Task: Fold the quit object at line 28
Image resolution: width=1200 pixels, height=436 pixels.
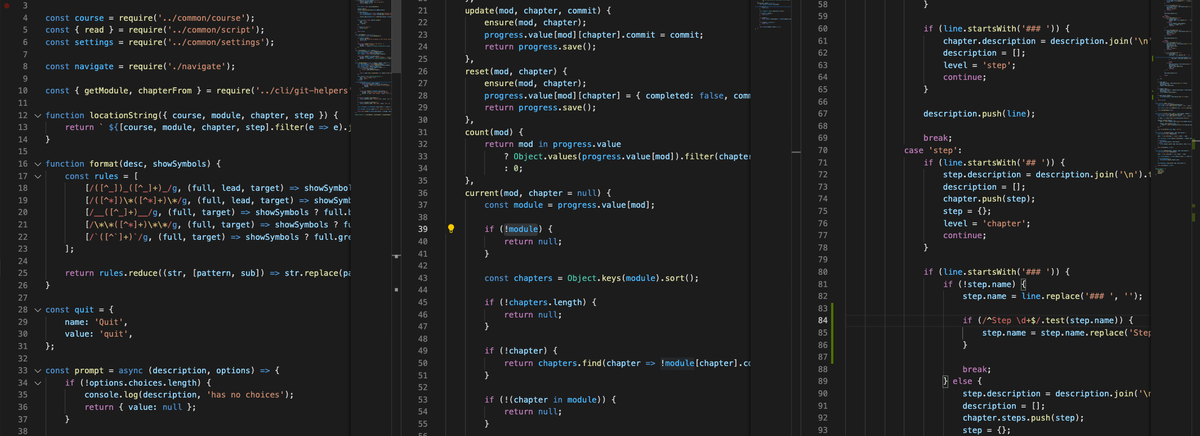Action: pyautogui.click(x=38, y=310)
